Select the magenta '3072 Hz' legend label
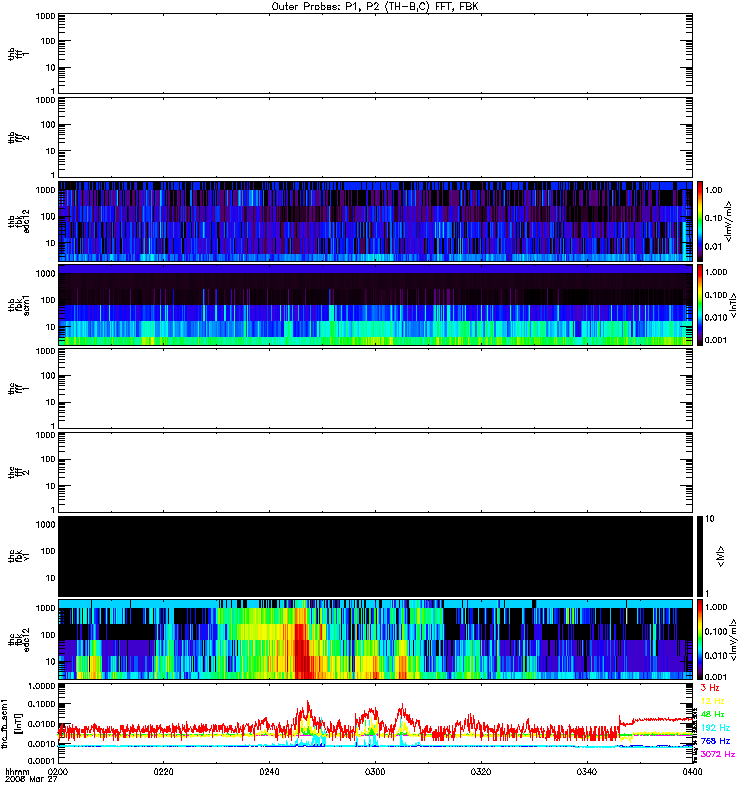Image resolution: width=750 pixels, height=800 pixels. 718,754
